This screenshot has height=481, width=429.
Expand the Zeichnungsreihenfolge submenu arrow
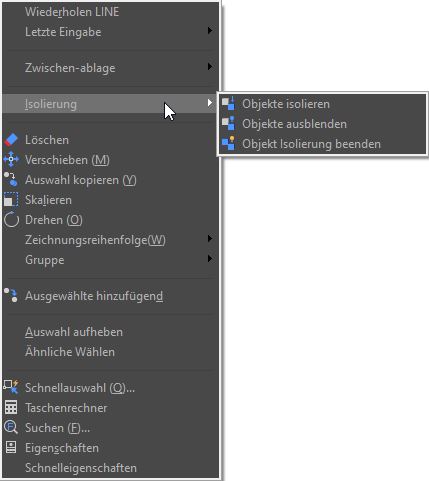click(210, 239)
